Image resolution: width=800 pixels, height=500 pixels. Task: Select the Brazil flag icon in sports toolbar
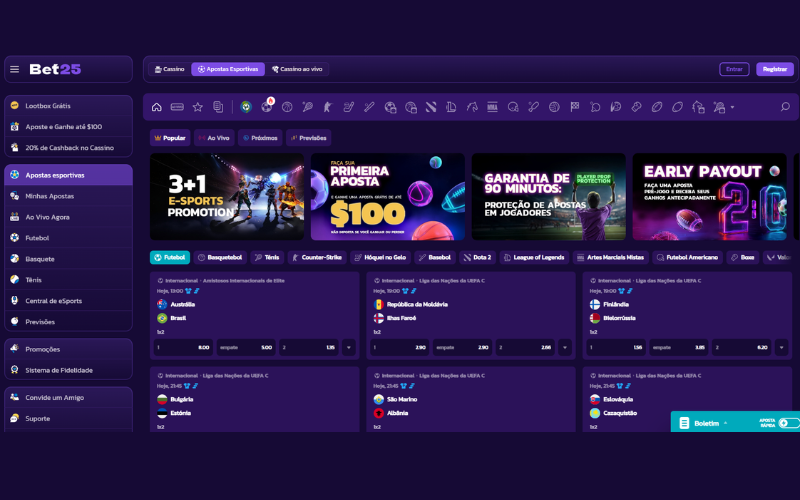[246, 107]
